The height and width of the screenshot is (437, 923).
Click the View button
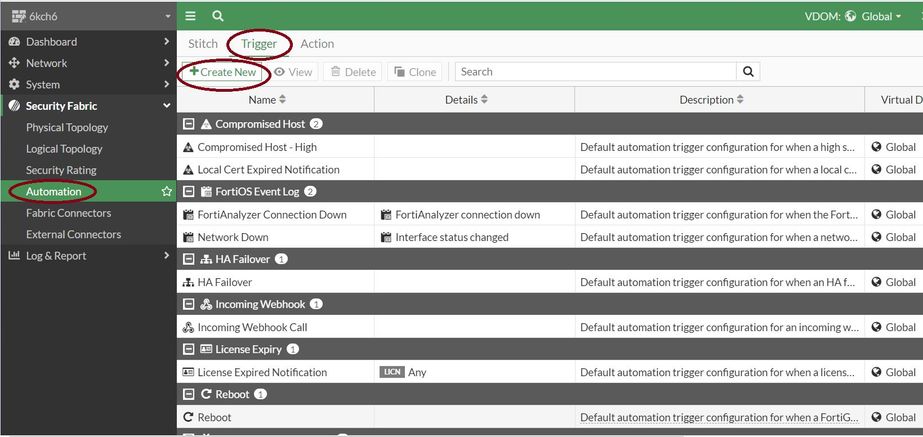[x=293, y=72]
